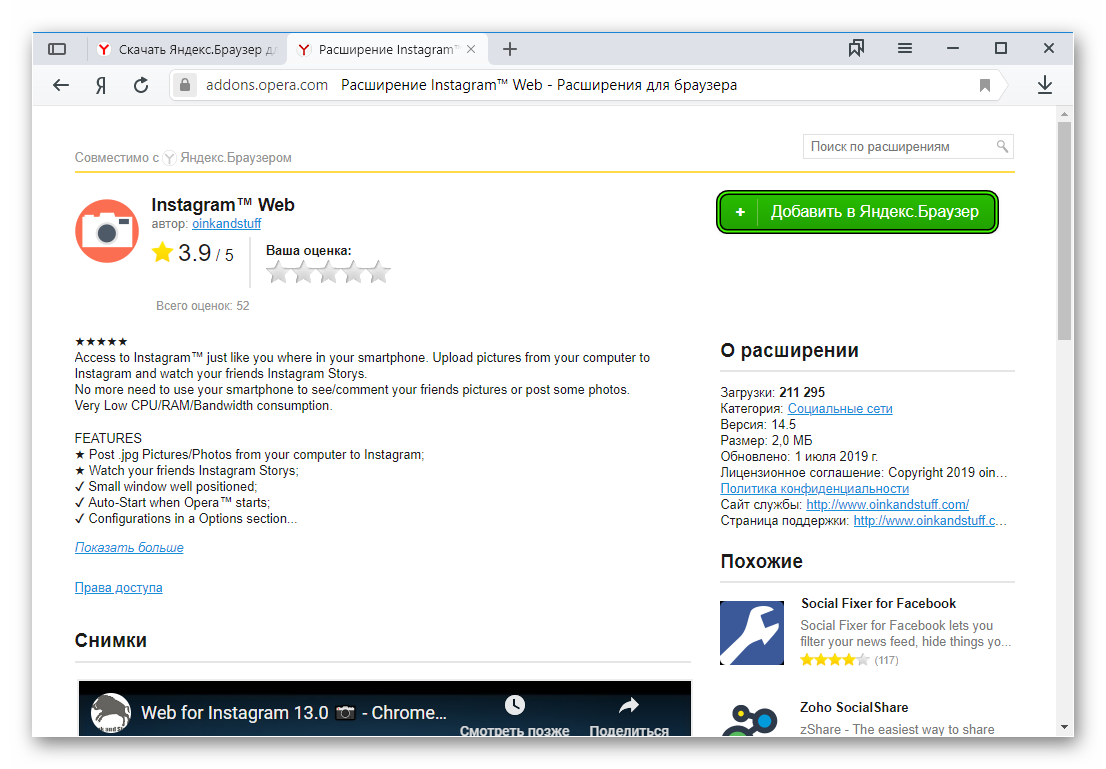Viewport: 1106px width, 769px height.
Task: Open the Social Fixer for Facebook title
Action: pos(878,603)
